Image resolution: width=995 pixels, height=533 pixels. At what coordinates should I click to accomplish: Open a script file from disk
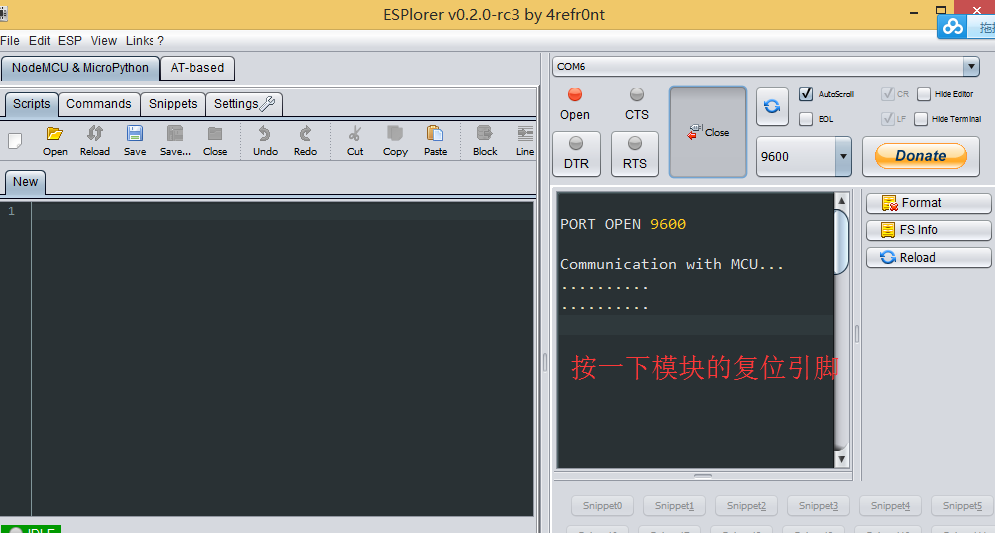pos(55,141)
